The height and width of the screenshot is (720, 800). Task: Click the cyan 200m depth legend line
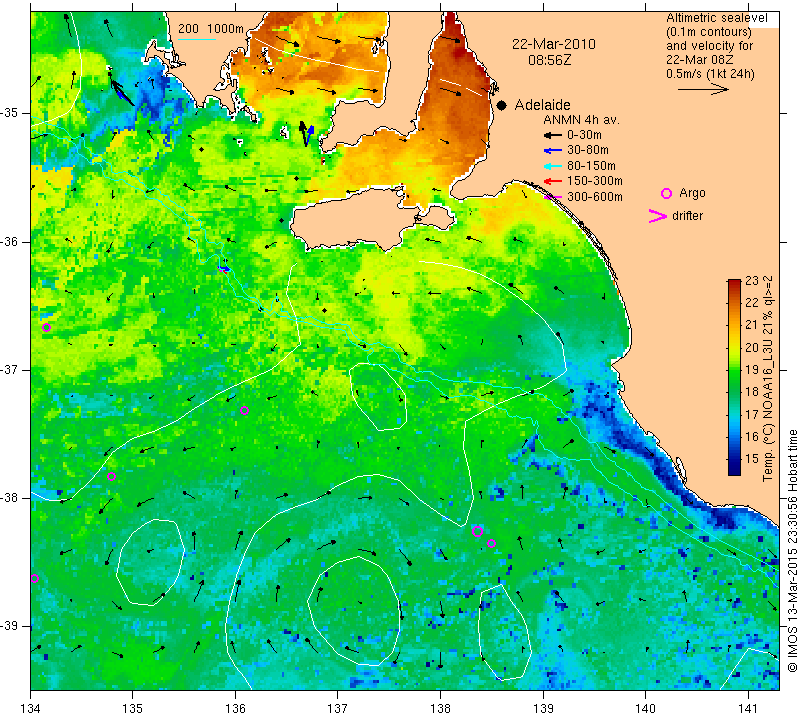pos(197,39)
